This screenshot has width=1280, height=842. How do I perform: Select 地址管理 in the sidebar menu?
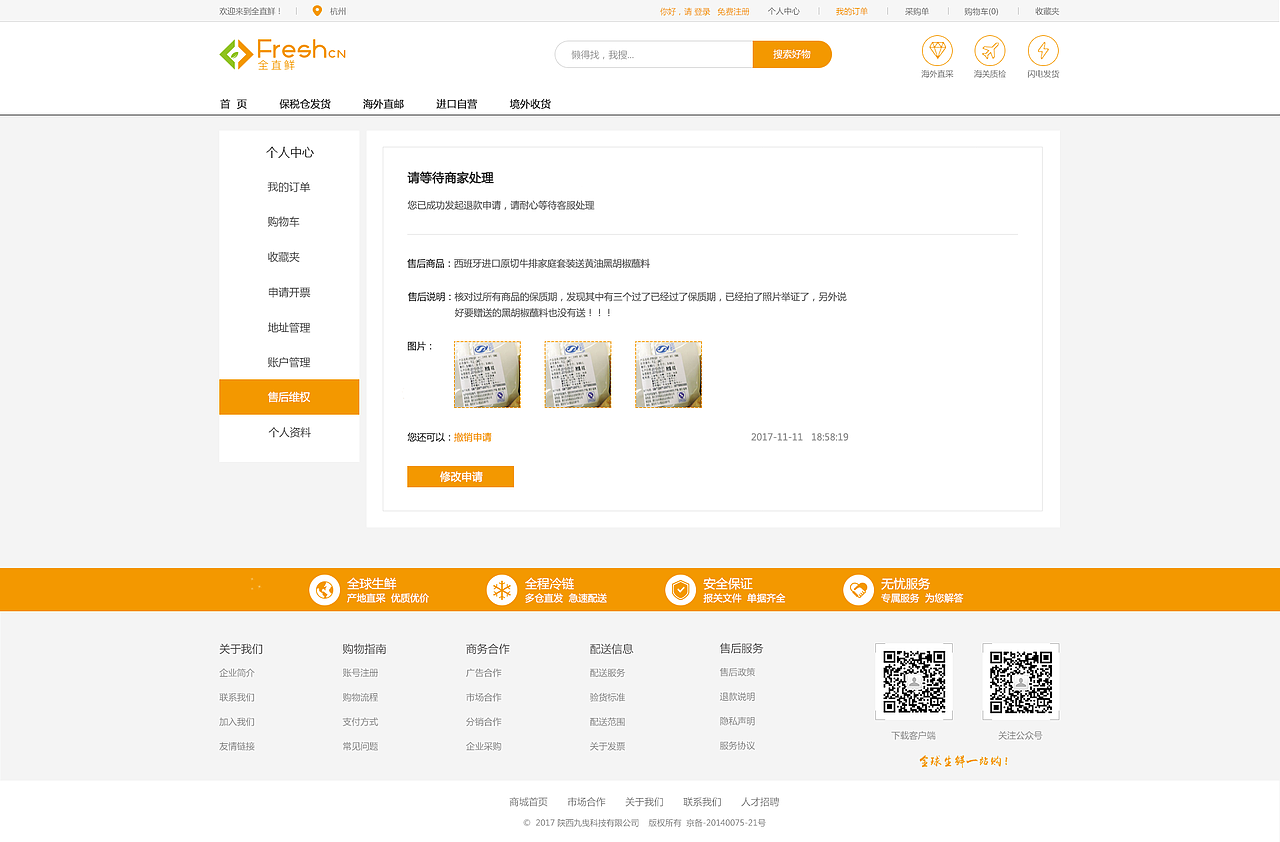click(288, 327)
